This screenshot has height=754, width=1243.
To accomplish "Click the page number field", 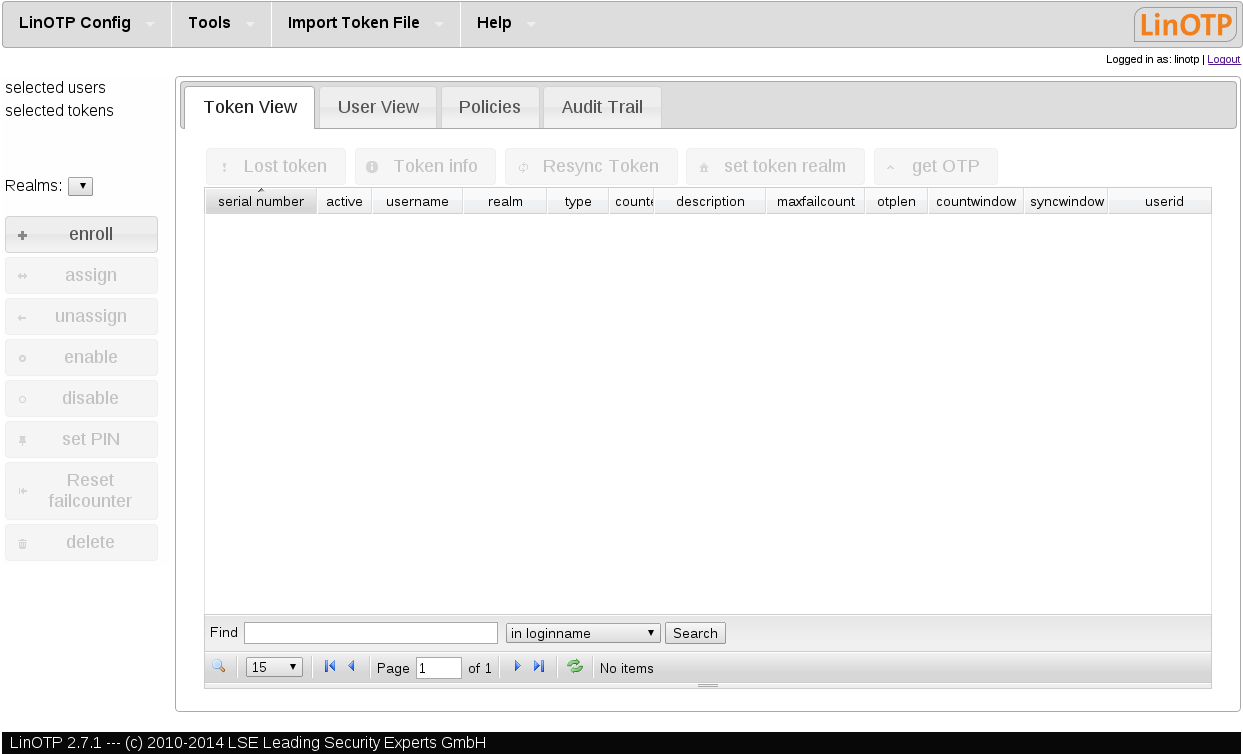I will pos(439,668).
